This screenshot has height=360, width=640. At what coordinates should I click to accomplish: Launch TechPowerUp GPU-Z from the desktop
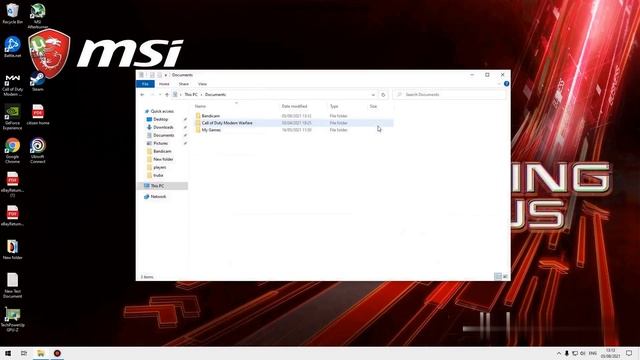[x=12, y=320]
